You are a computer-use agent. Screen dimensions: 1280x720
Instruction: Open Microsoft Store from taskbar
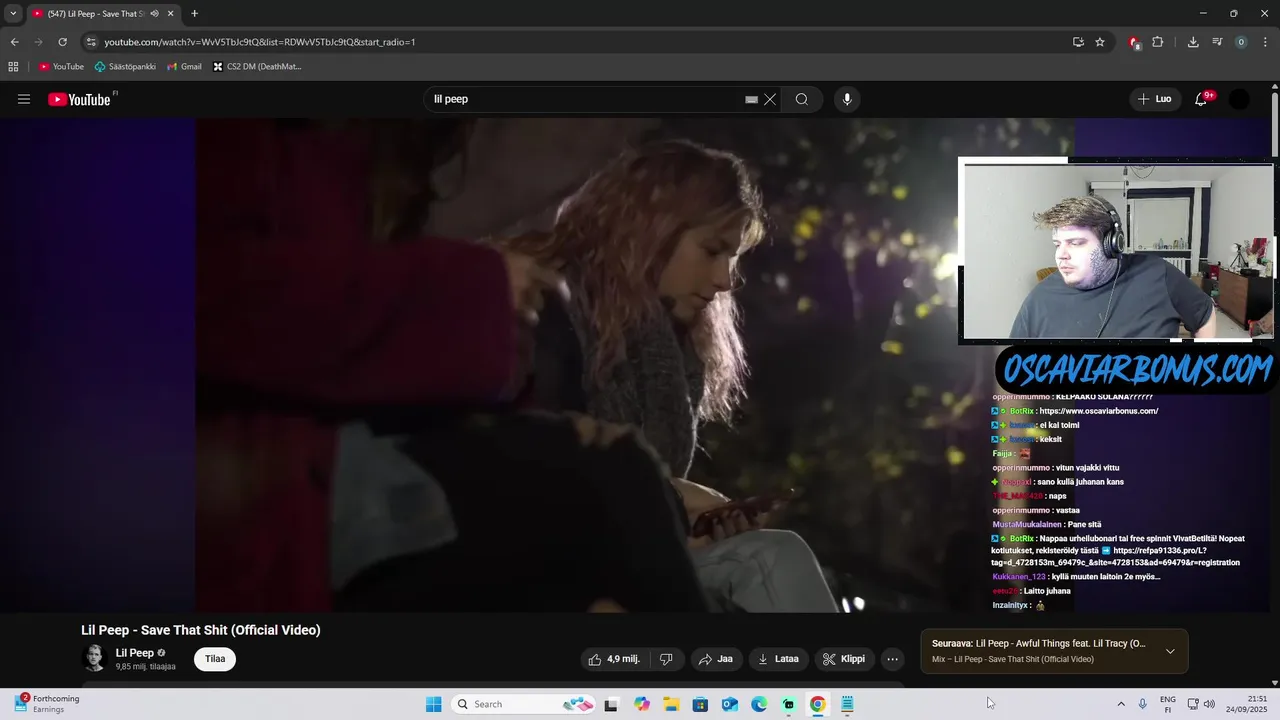pyautogui.click(x=700, y=704)
